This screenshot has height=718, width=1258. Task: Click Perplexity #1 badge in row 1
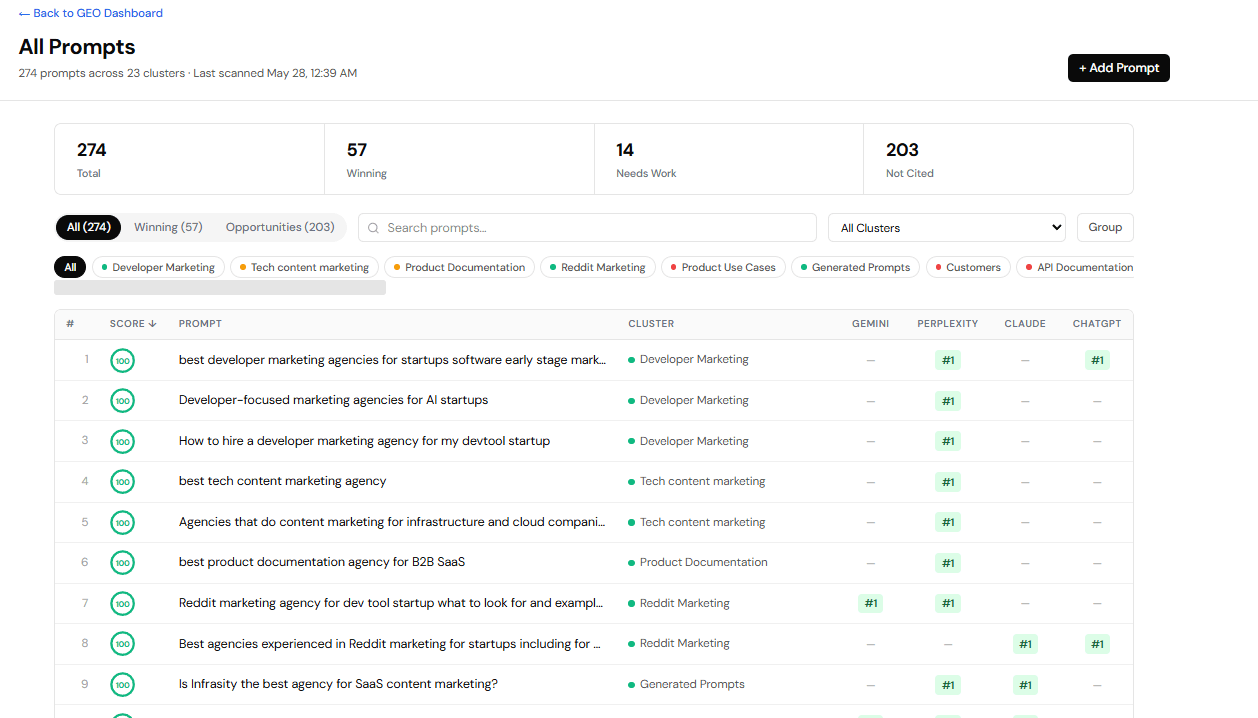pyautogui.click(x=948, y=360)
